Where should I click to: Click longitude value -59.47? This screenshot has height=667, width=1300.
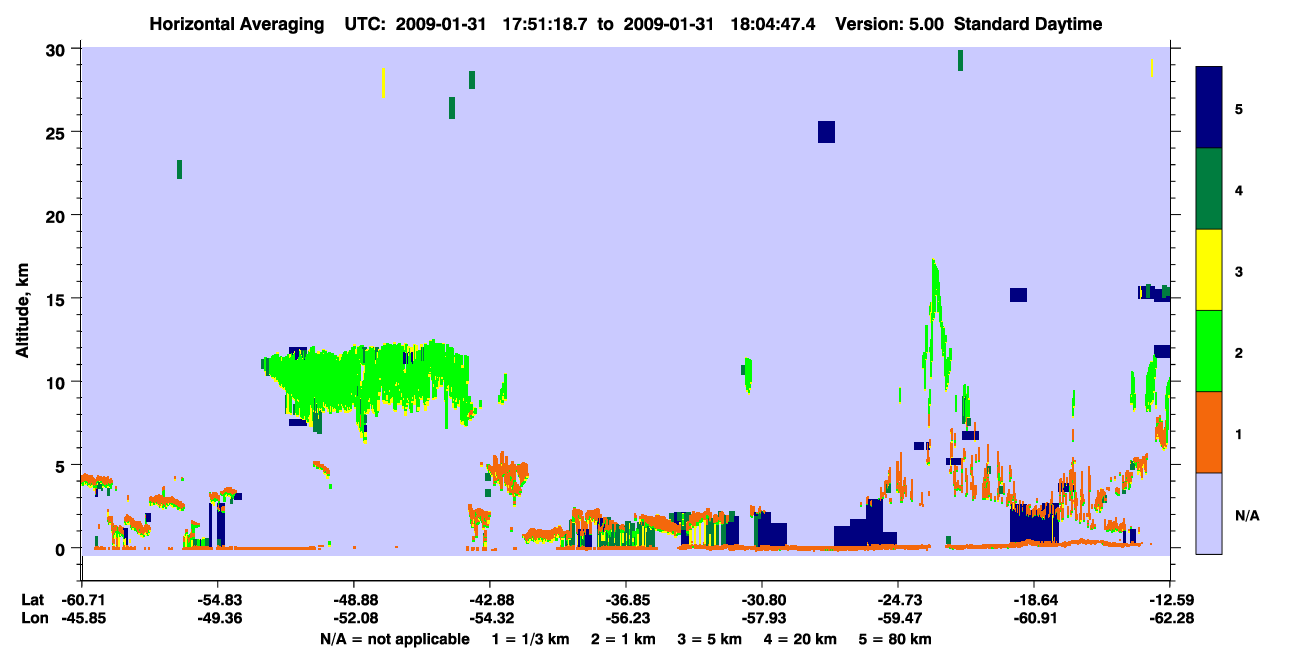coord(898,618)
